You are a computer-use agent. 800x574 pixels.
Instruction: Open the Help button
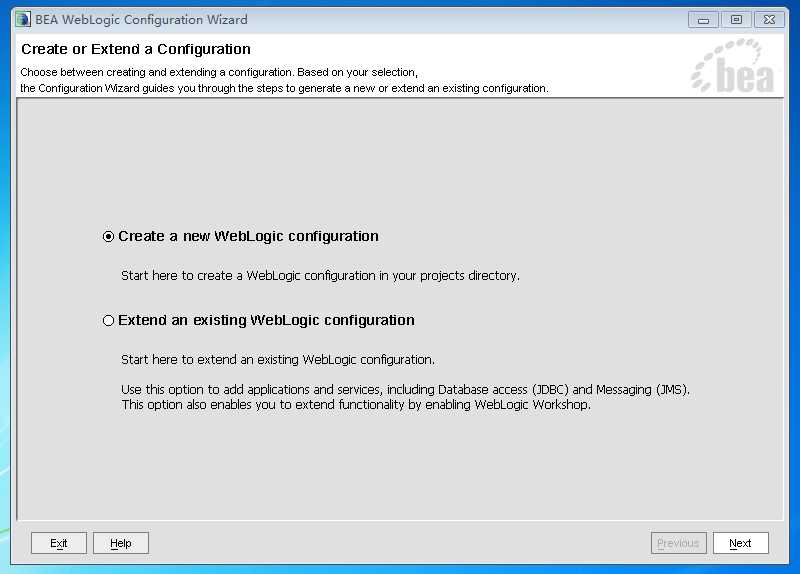[121, 543]
